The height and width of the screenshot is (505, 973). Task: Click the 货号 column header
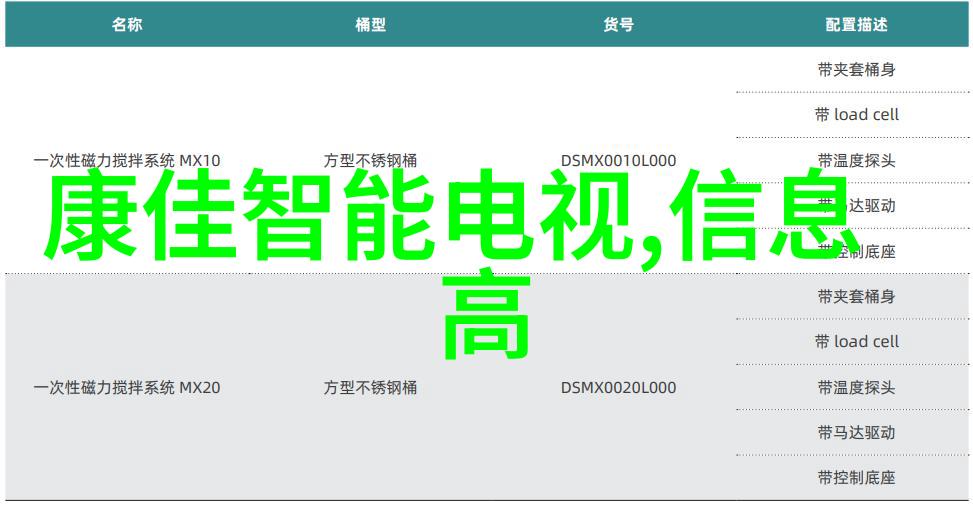point(619,25)
